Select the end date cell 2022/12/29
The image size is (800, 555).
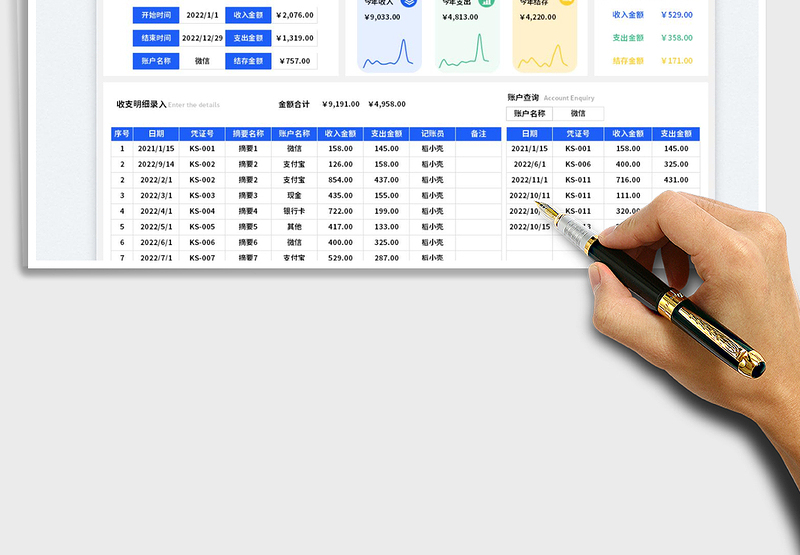pos(201,38)
